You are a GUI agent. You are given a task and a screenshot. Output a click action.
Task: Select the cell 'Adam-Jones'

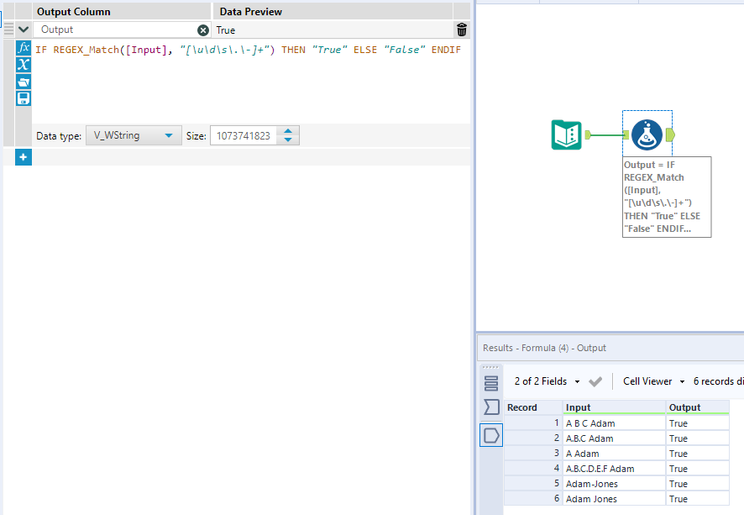pos(614,484)
